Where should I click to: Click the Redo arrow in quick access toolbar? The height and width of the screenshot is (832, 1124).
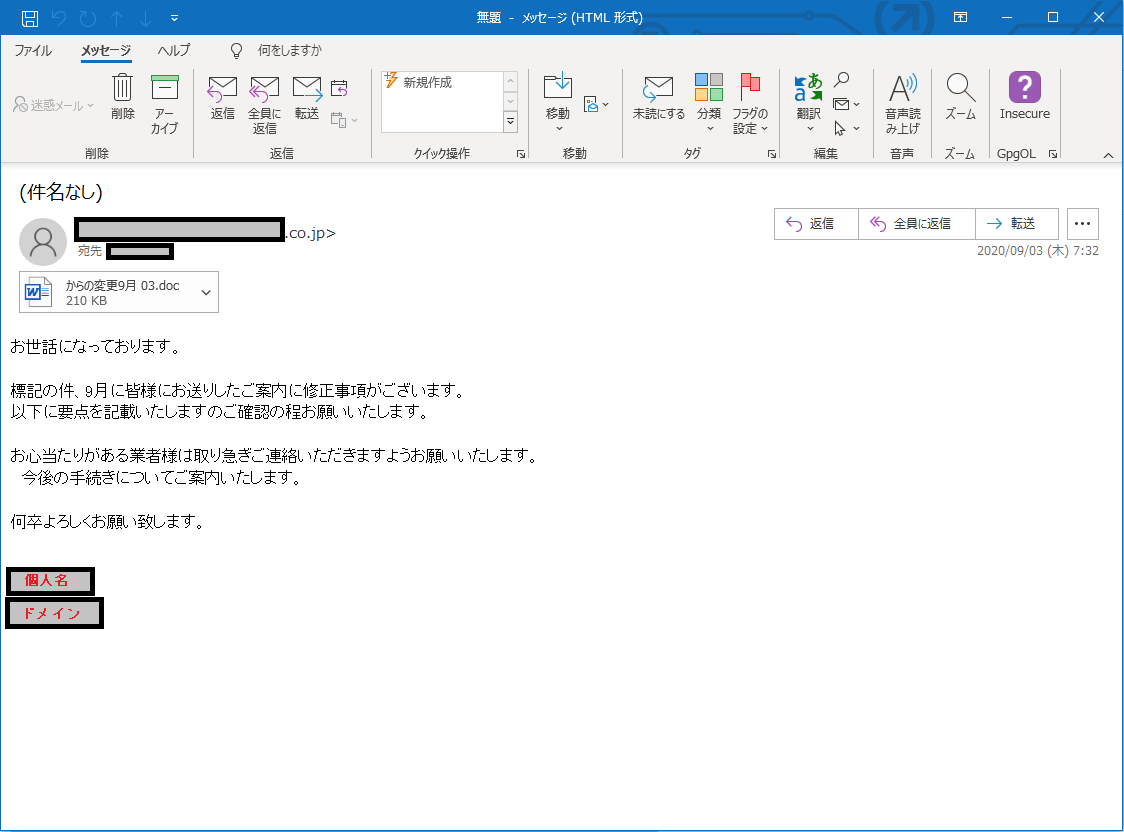87,18
